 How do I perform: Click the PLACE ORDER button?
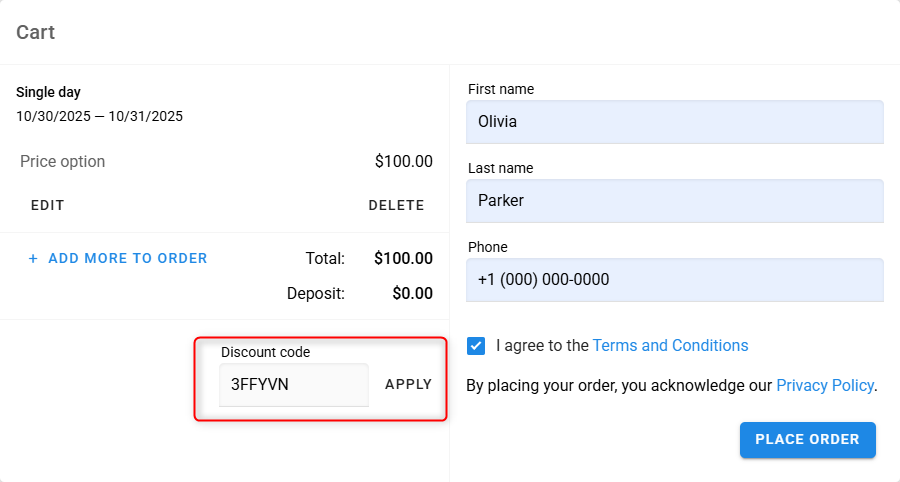807,440
